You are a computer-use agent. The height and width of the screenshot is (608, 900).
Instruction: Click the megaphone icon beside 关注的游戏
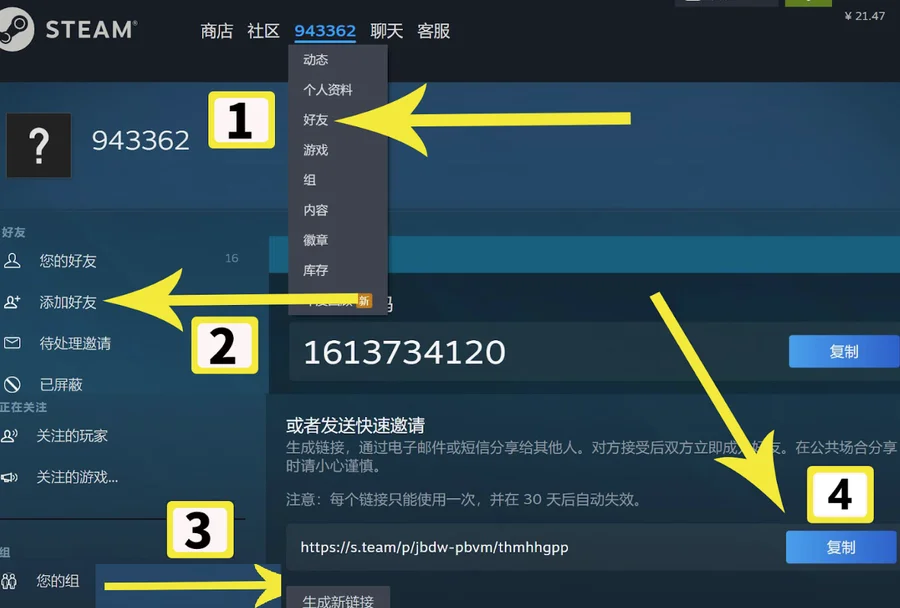[x=10, y=477]
